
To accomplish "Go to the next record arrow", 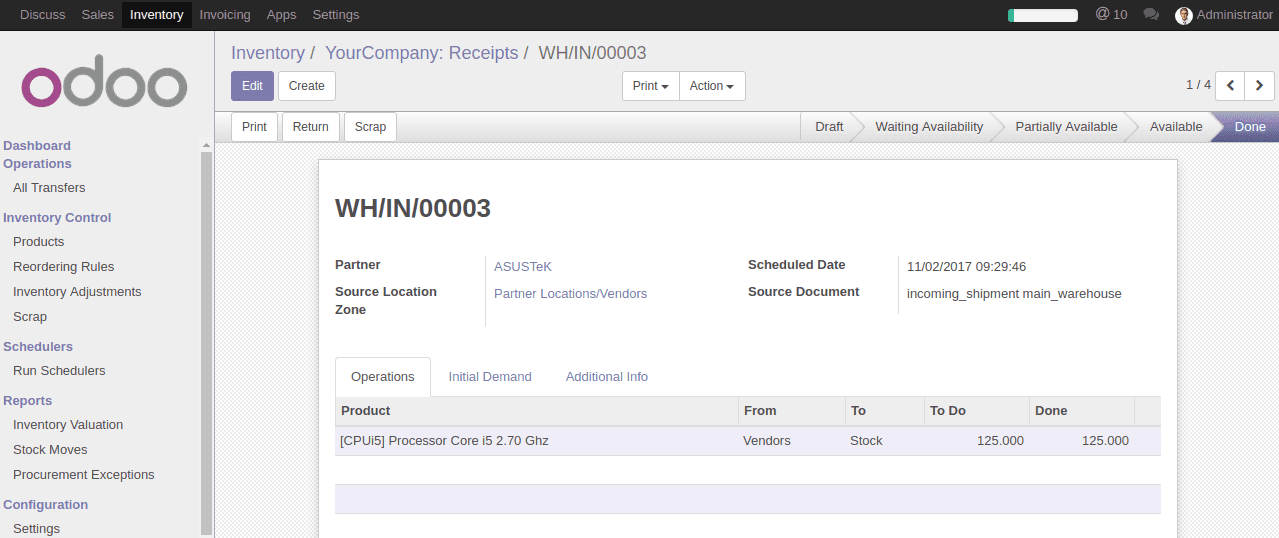I will pos(1259,86).
